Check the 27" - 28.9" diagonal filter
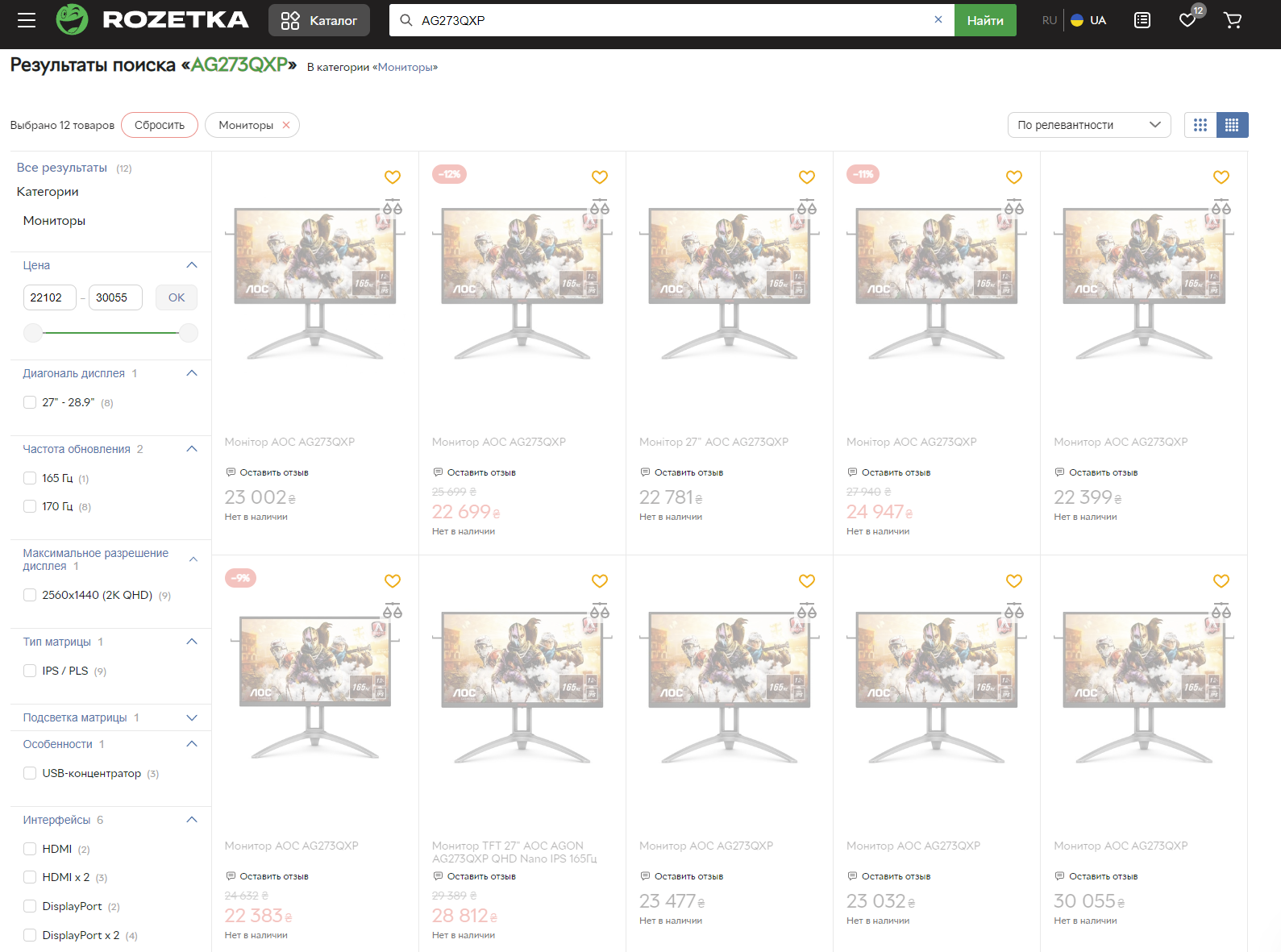Screen dimensions: 1281x952 pos(30,402)
